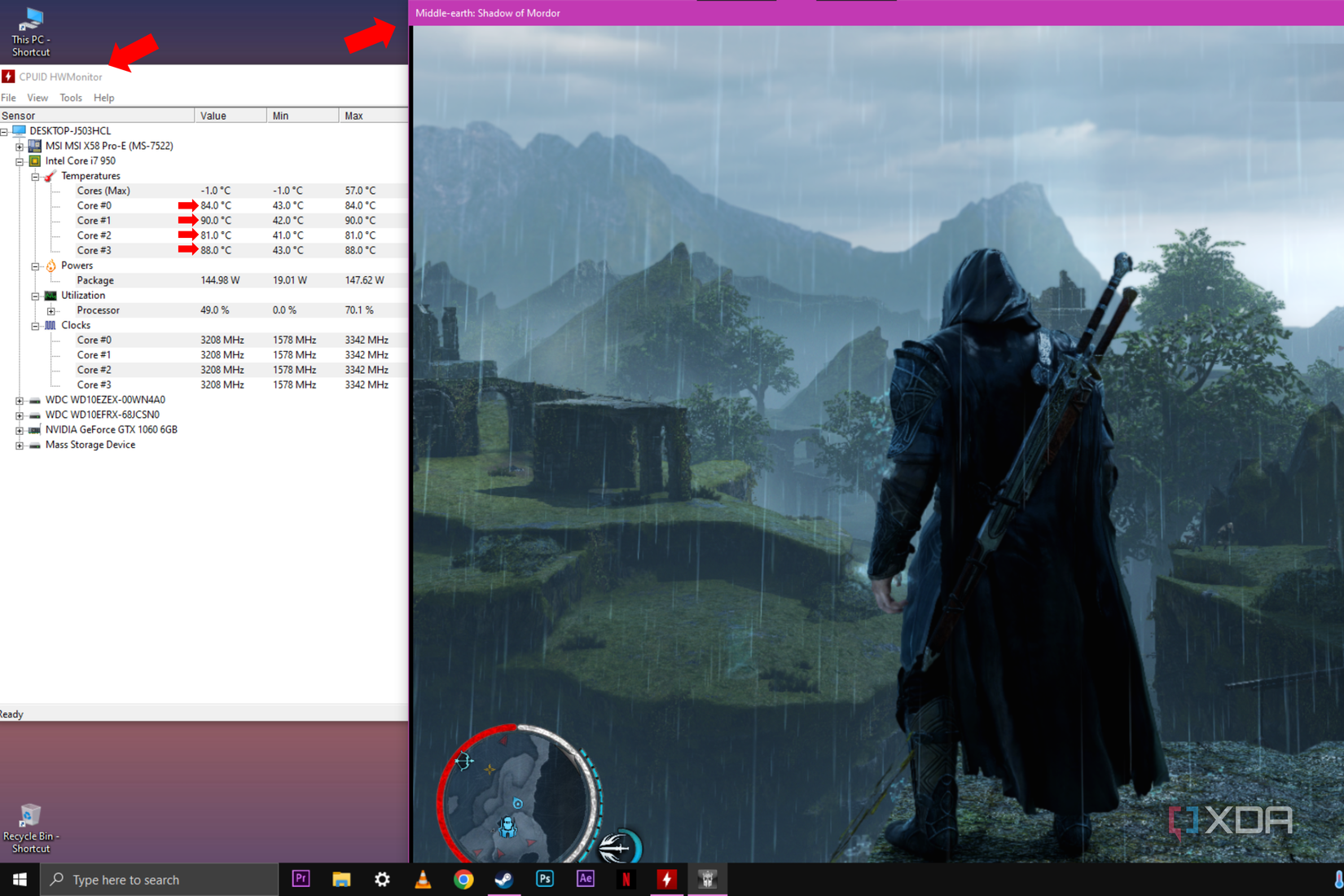Click the Clocks waveform icon
The height and width of the screenshot is (896, 1344).
(x=51, y=325)
